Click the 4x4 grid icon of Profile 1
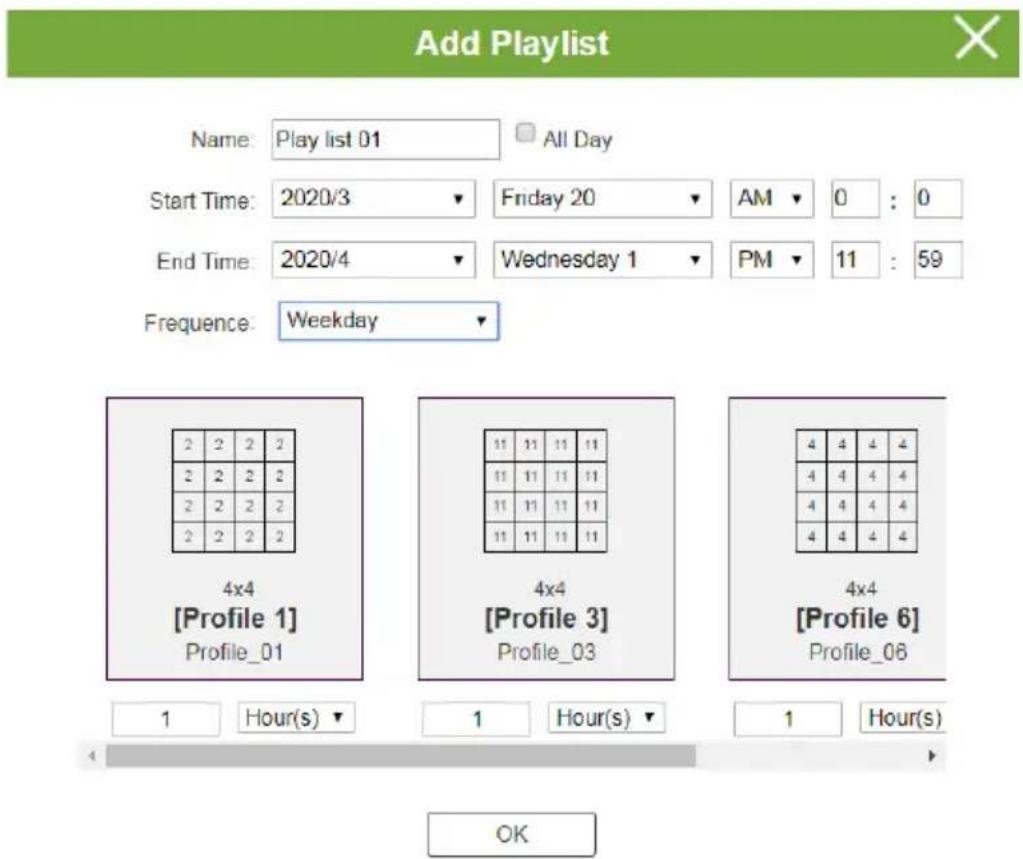1023x859 pixels. [234, 491]
